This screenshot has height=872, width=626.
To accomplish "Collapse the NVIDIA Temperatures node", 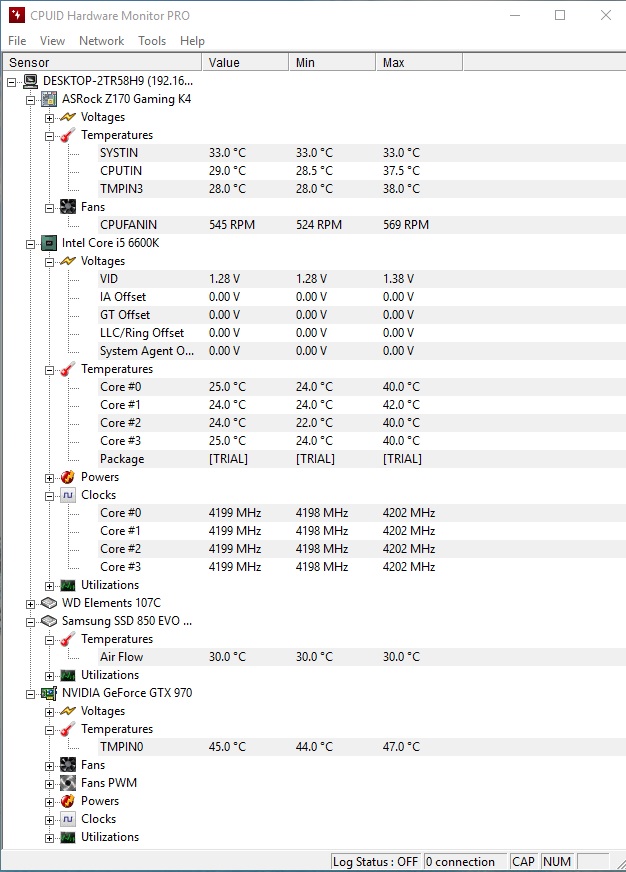I will [x=49, y=730].
